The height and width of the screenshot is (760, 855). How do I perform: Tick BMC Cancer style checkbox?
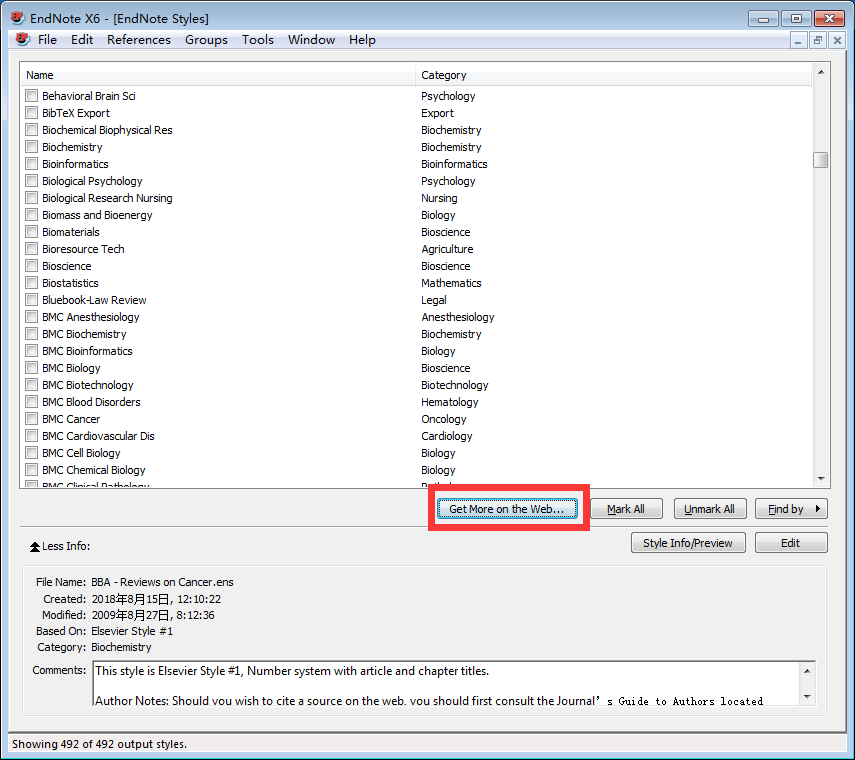pos(32,419)
